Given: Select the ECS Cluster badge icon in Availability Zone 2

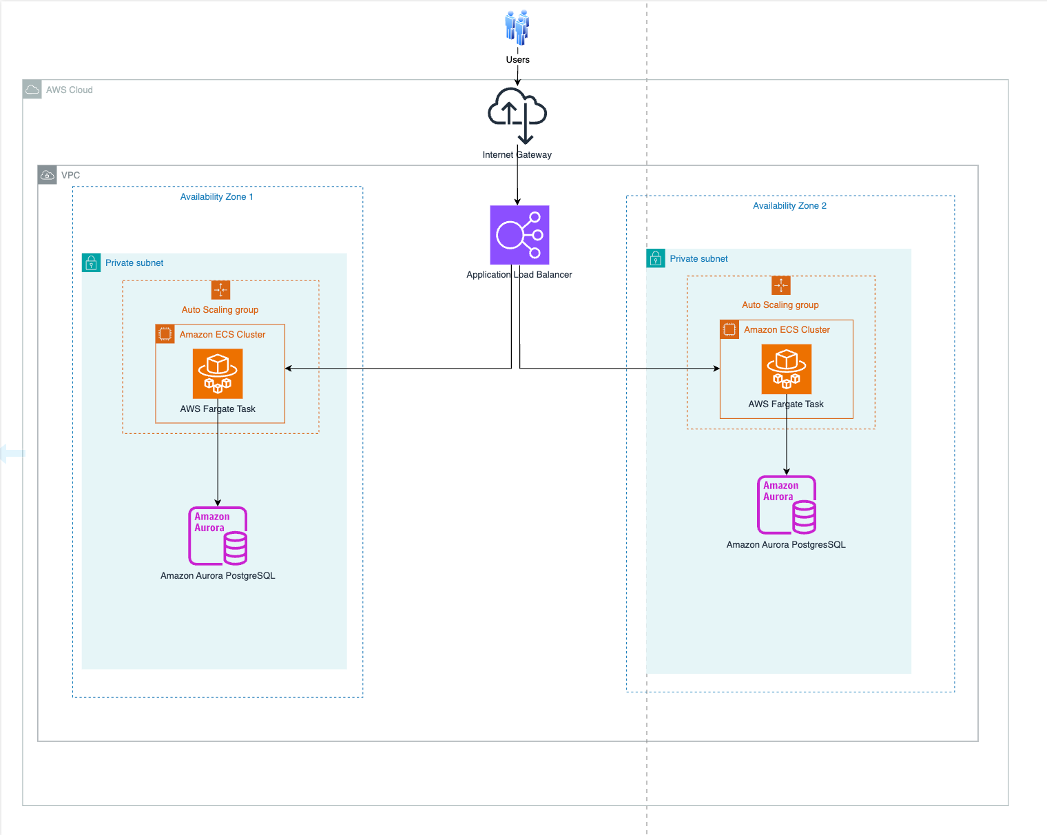Looking at the screenshot, I should pyautogui.click(x=729, y=329).
